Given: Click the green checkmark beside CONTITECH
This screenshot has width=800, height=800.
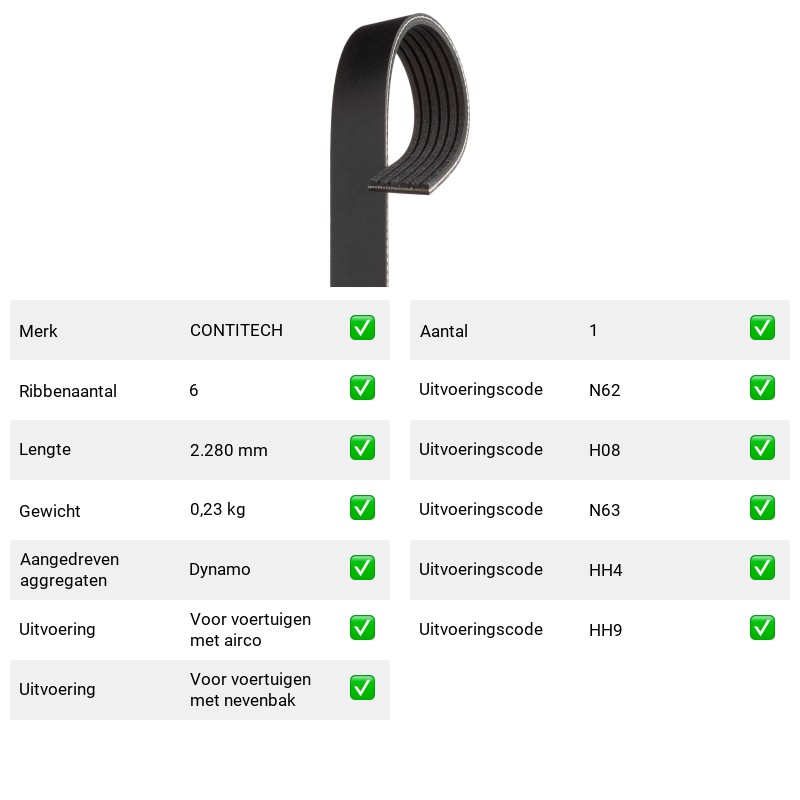Looking at the screenshot, I should coord(362,328).
